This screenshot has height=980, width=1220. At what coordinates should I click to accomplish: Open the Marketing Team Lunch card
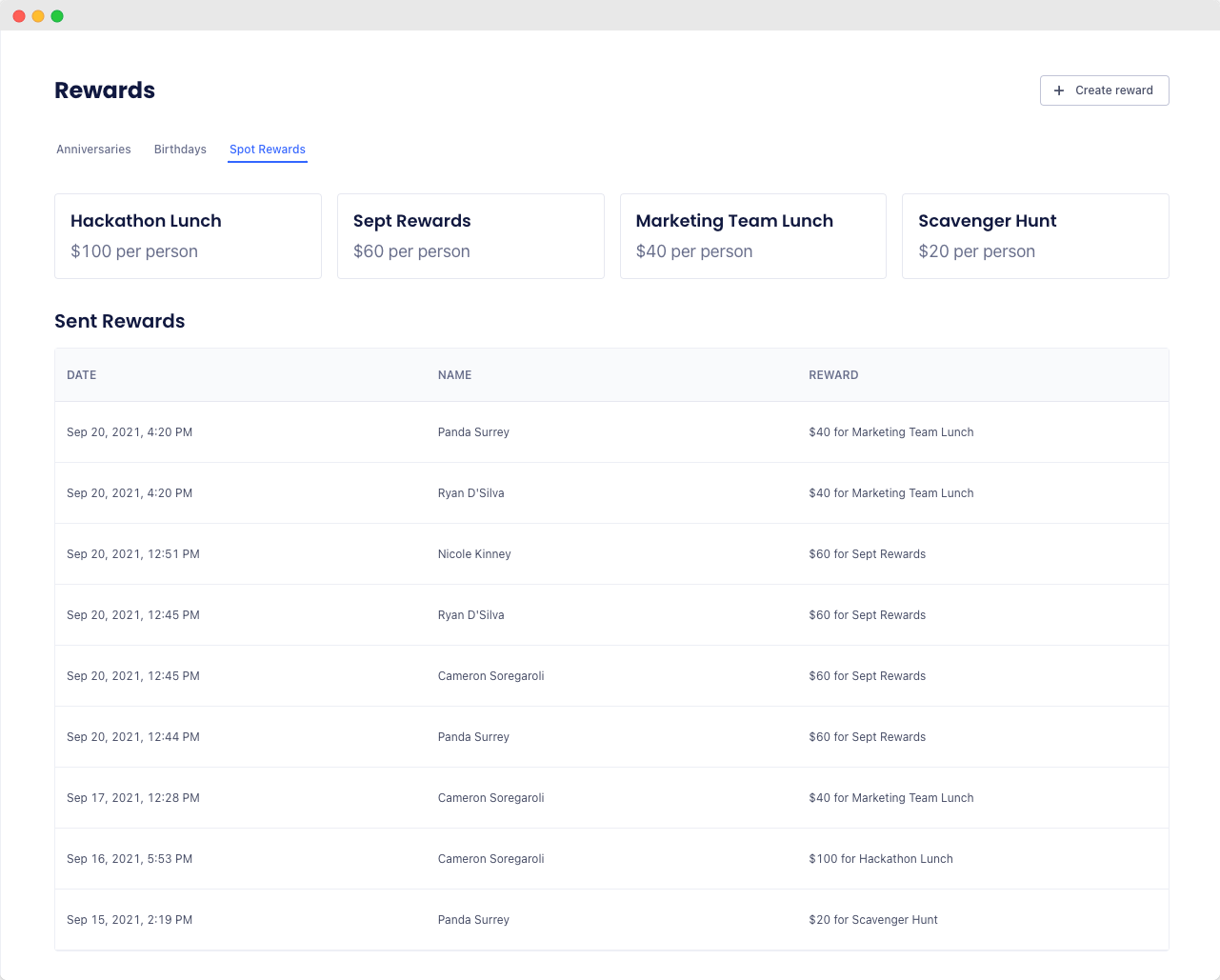pos(752,236)
